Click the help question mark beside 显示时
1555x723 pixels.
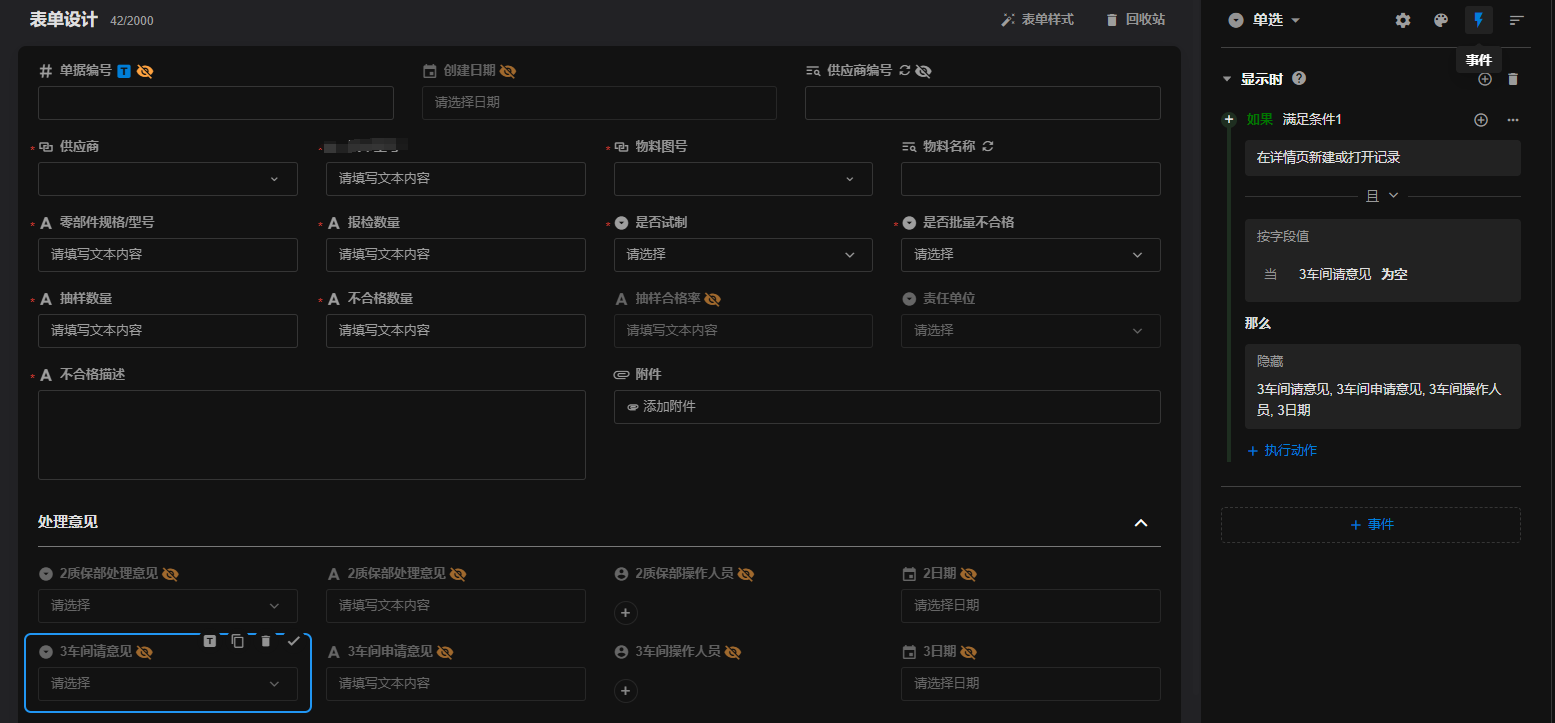click(x=1299, y=79)
